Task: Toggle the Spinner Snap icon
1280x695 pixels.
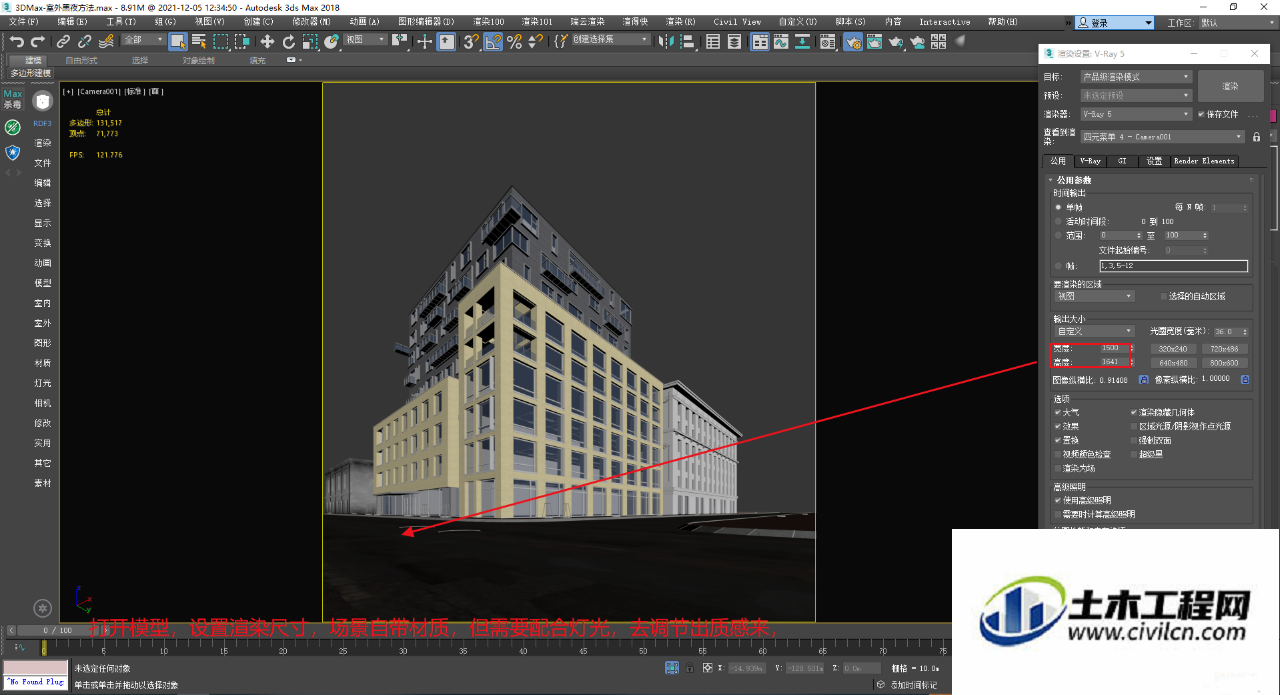Action: 536,41
